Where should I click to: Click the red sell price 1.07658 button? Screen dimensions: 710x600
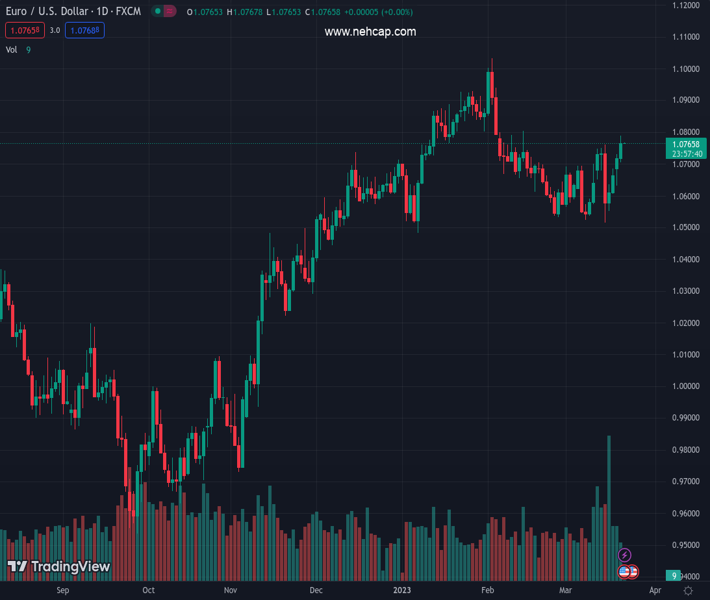25,31
